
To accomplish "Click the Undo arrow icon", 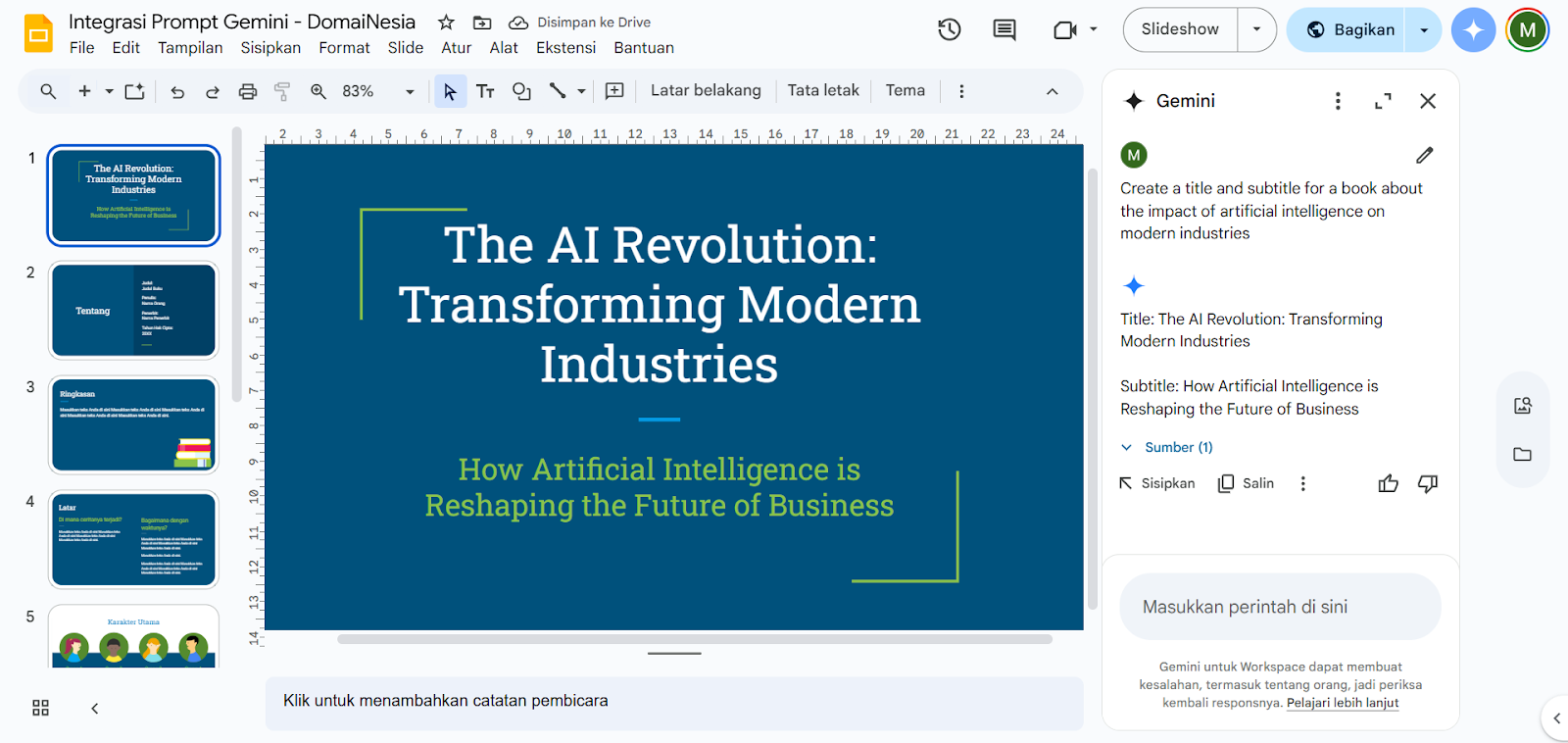I will pos(177,91).
